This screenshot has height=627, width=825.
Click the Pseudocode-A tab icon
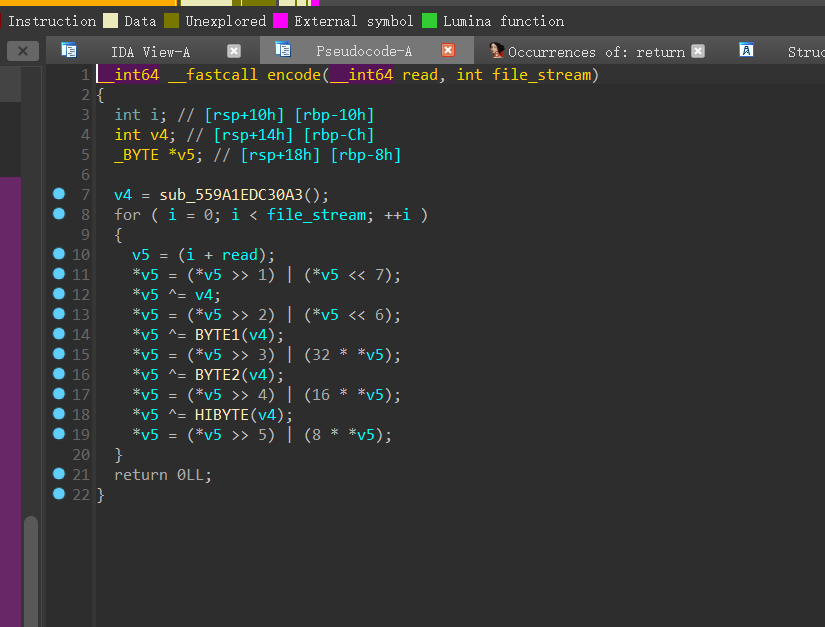point(283,49)
